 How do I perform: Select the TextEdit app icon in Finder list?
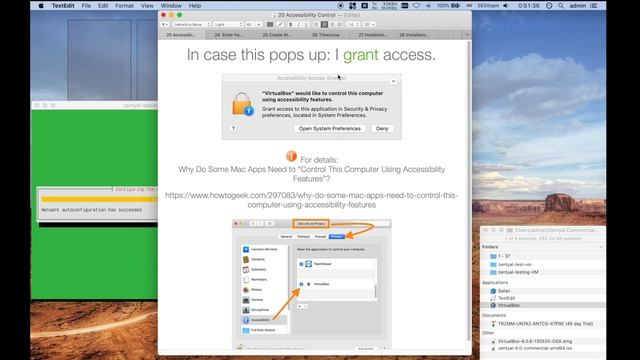[493, 298]
